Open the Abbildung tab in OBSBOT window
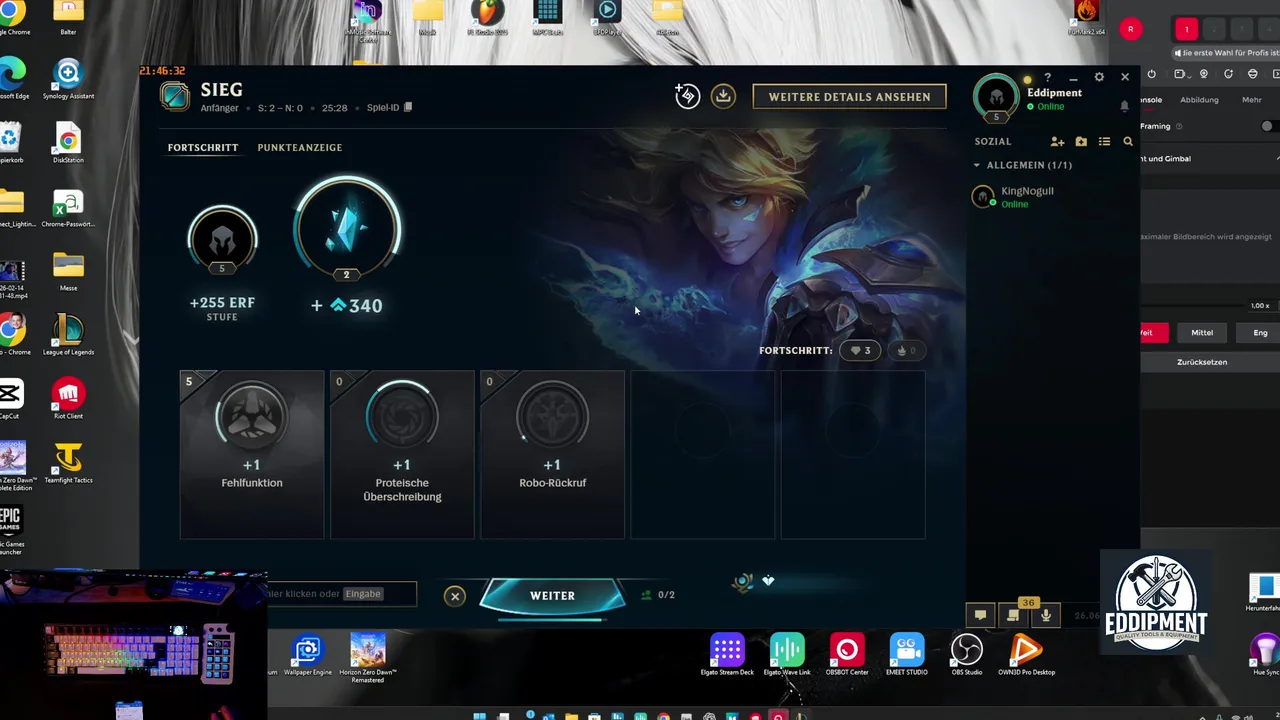 [1199, 100]
